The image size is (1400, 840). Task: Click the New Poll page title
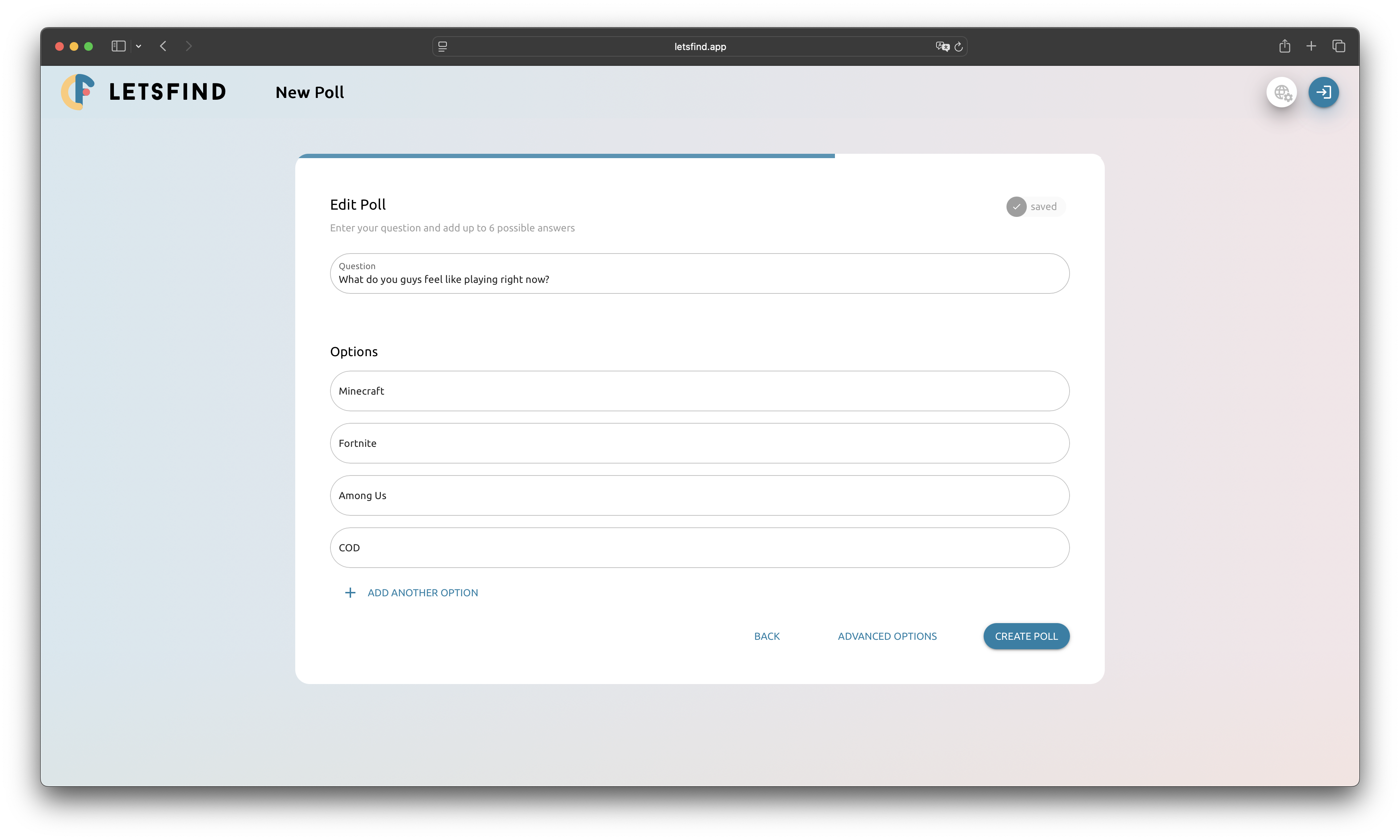[309, 92]
